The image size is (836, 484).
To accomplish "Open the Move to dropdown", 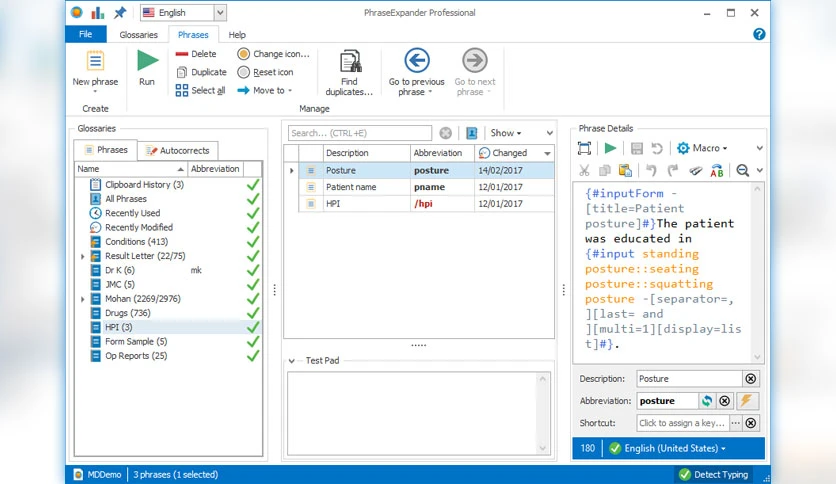I will tap(265, 90).
